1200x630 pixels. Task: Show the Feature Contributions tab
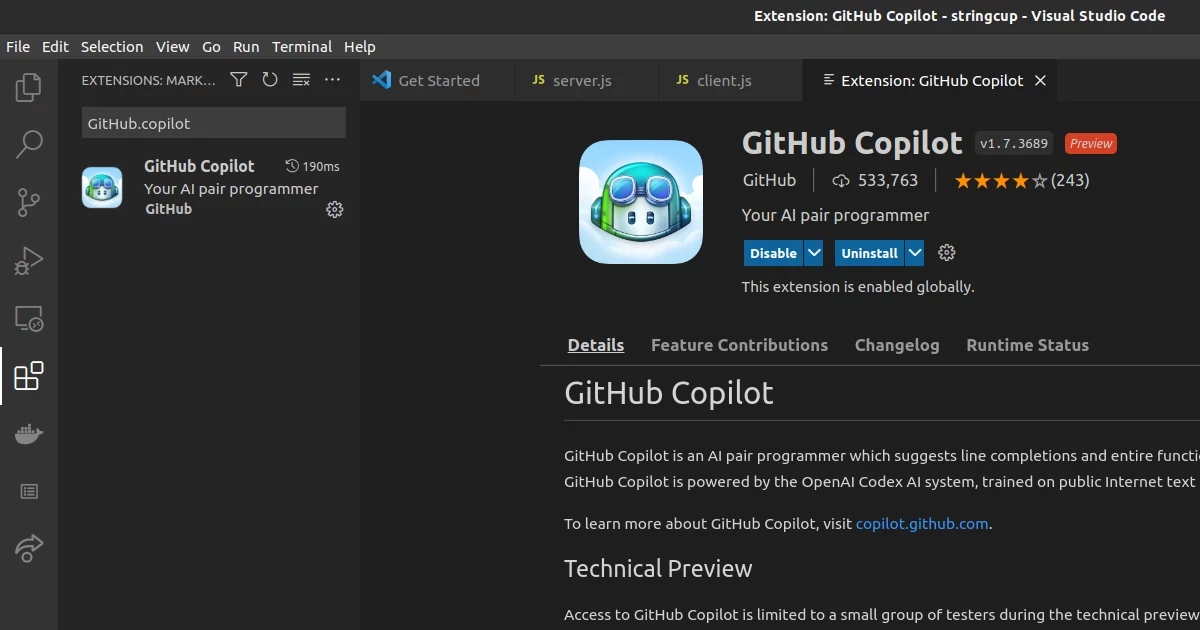[x=739, y=345]
